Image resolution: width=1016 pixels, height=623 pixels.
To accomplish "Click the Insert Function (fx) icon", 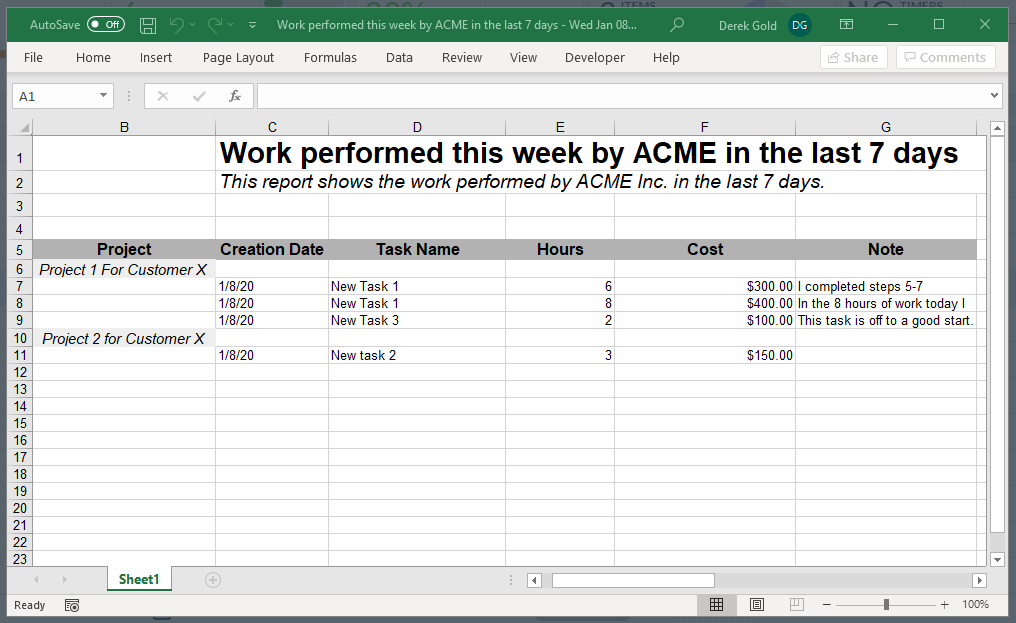I will [x=235, y=95].
